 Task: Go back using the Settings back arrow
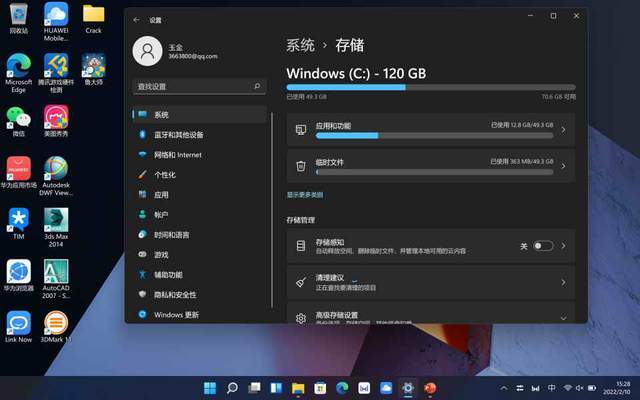[x=136, y=20]
